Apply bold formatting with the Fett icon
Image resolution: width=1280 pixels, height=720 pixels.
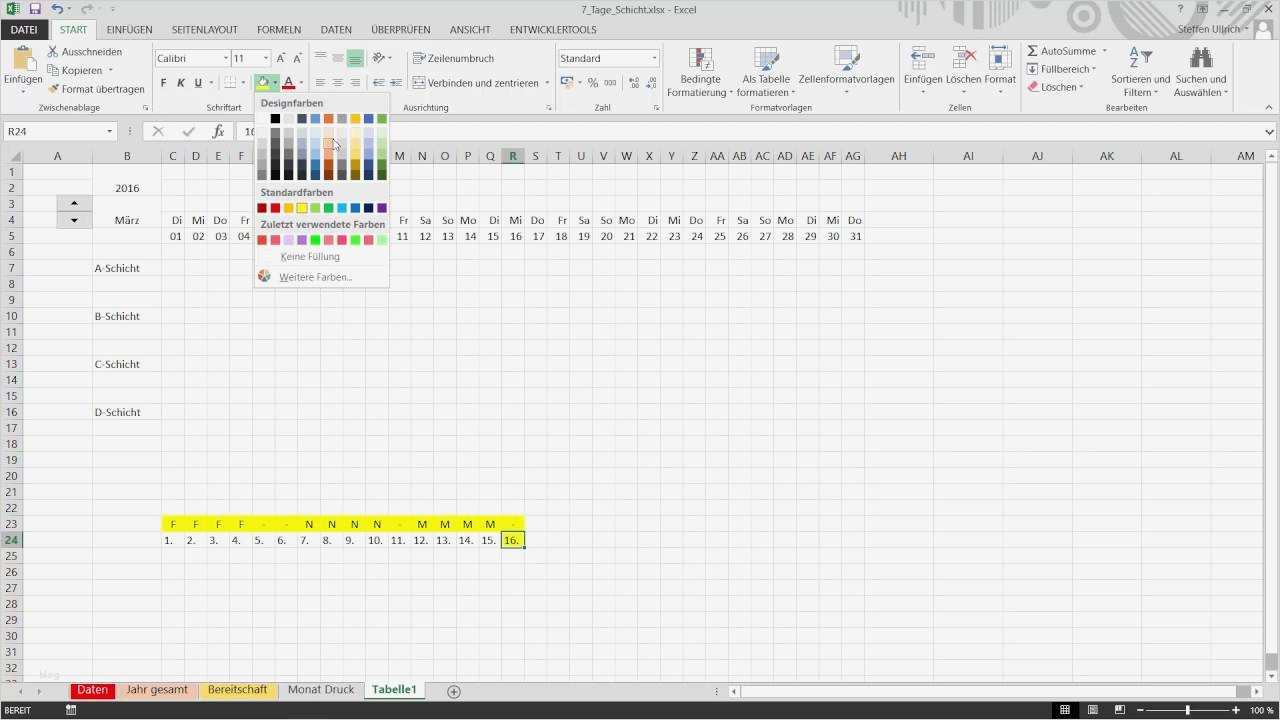[163, 82]
